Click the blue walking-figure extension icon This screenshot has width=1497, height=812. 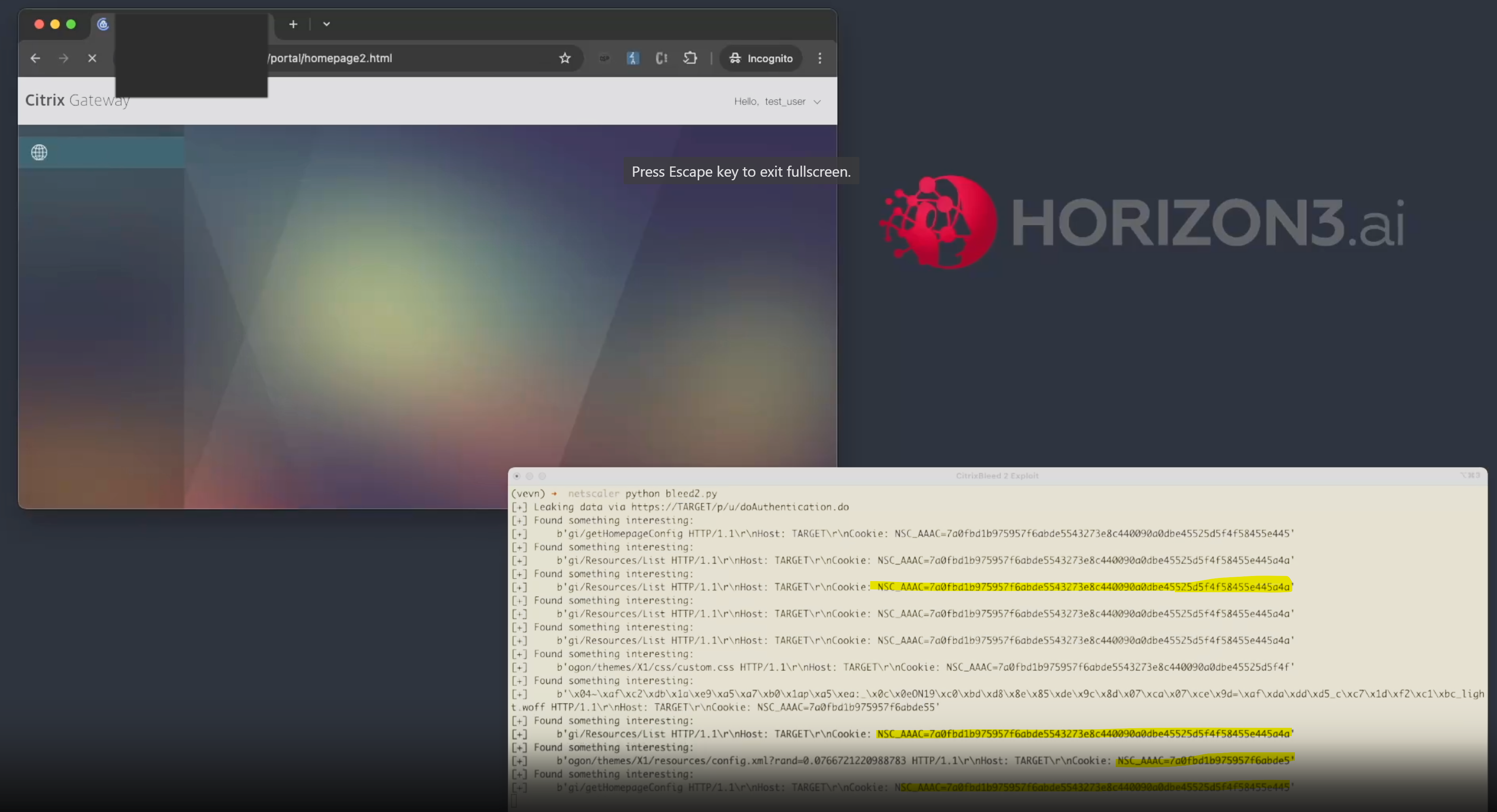633,58
